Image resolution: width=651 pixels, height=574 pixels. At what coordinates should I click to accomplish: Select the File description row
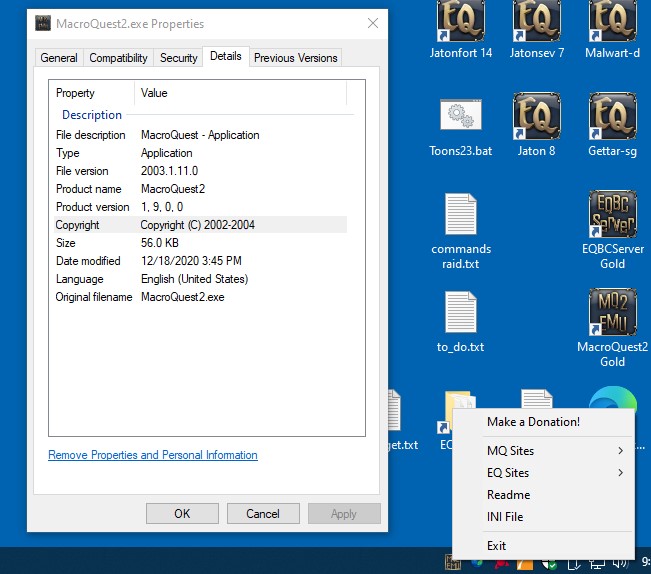(x=201, y=135)
